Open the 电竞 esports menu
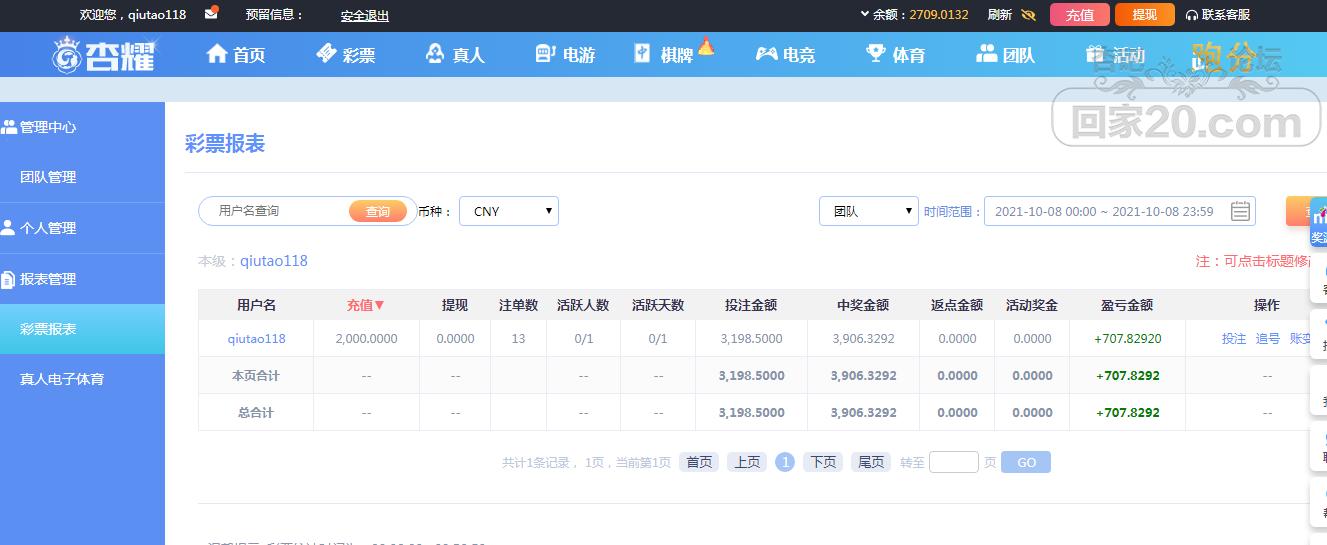This screenshot has height=545, width=1327. click(785, 55)
